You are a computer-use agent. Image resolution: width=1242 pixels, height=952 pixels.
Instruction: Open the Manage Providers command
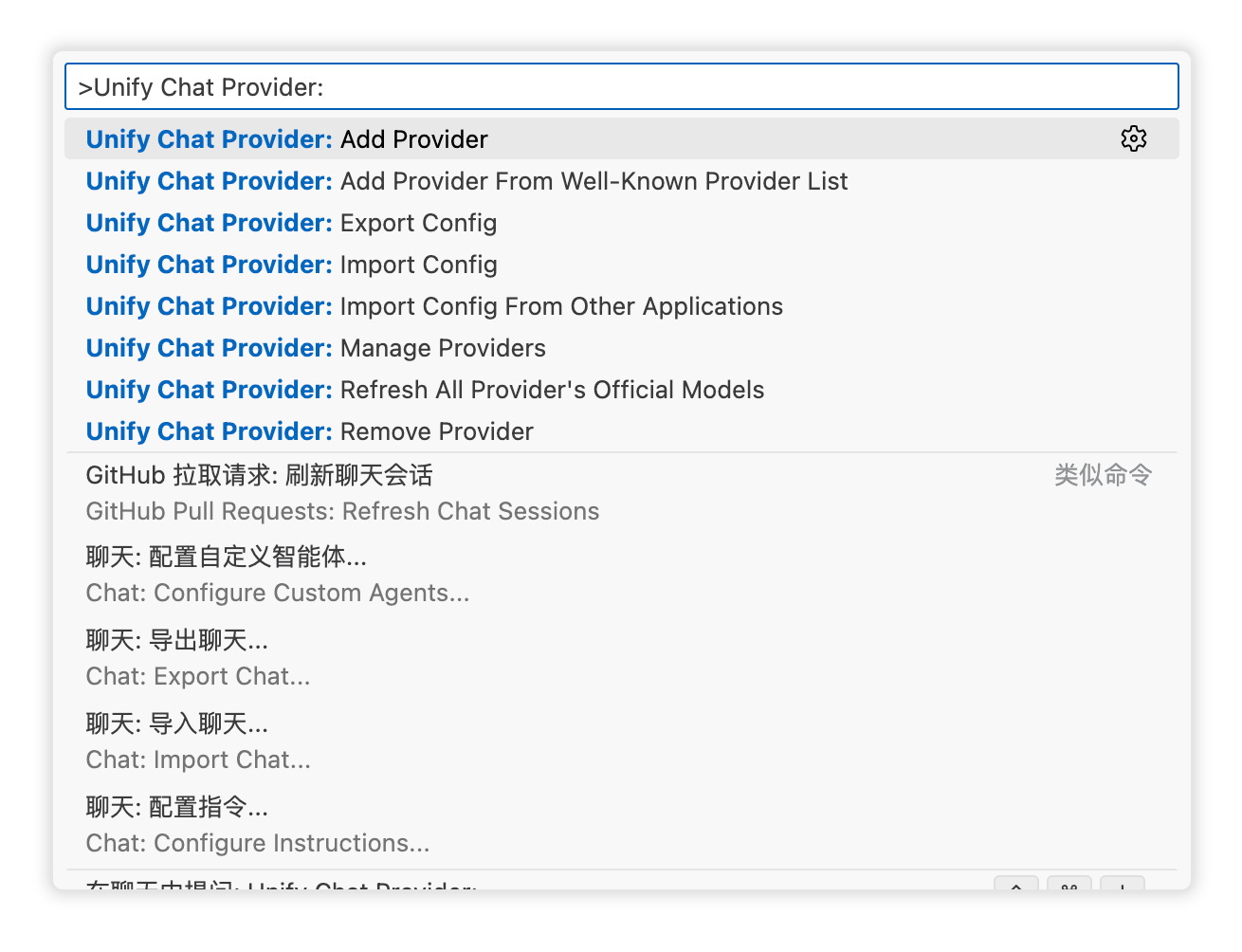(622, 347)
